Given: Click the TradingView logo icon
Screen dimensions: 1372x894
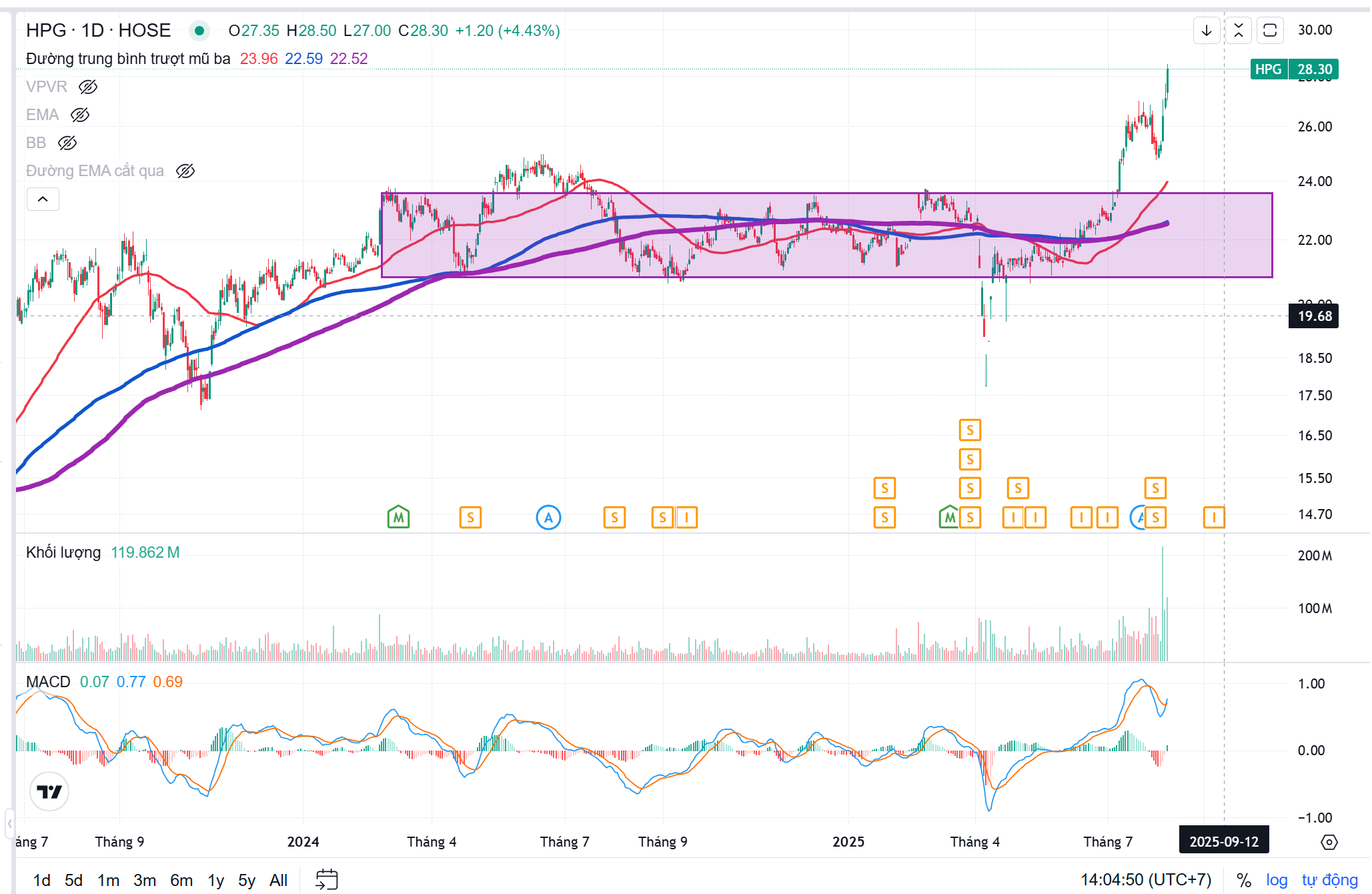Looking at the screenshot, I should tap(49, 791).
